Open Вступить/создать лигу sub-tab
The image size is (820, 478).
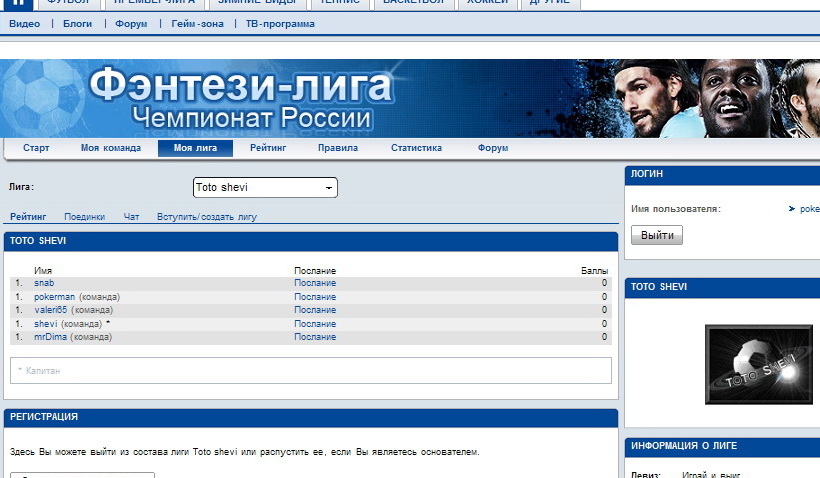[207, 217]
